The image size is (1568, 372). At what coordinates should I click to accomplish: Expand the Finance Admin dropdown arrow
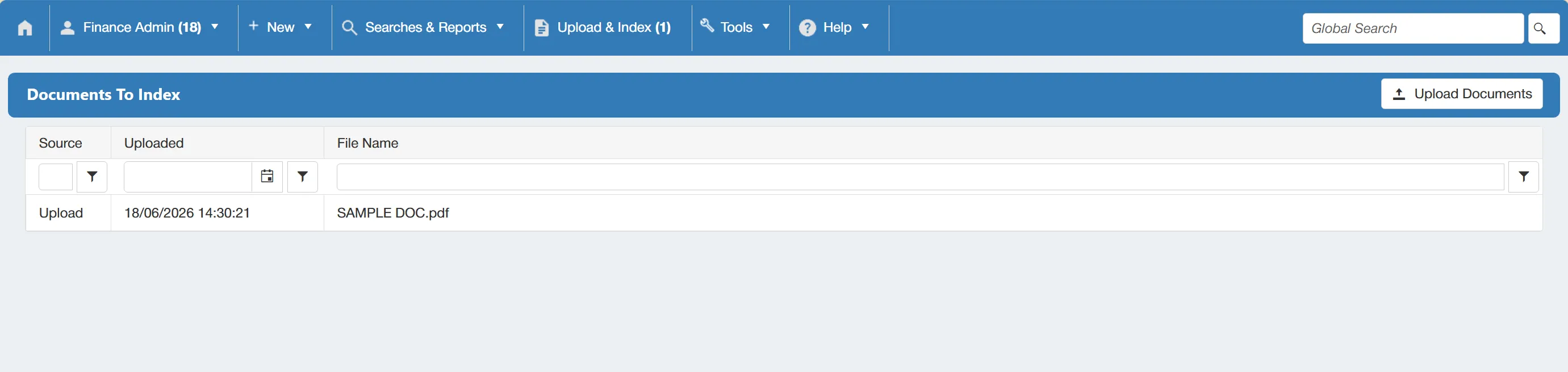[x=215, y=27]
